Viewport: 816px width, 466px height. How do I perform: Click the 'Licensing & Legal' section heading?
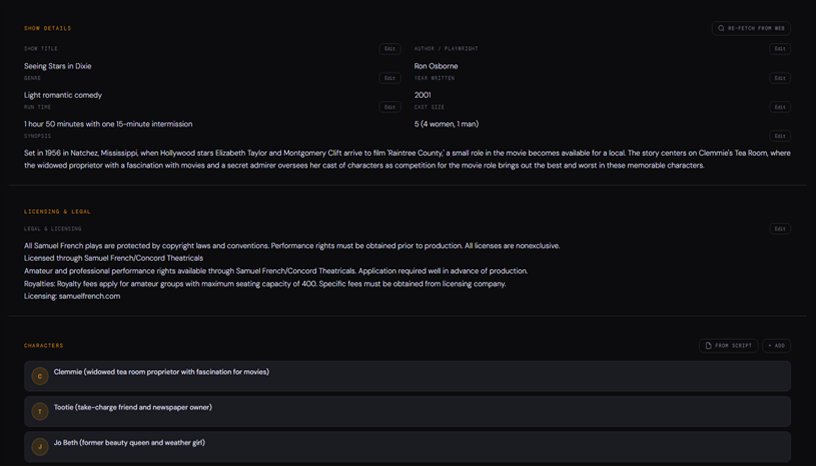pyautogui.click(x=57, y=211)
